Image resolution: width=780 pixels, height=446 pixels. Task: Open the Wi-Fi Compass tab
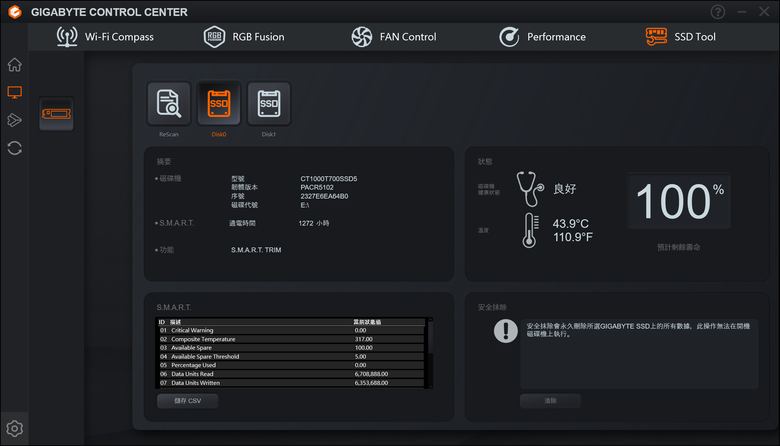click(x=105, y=37)
